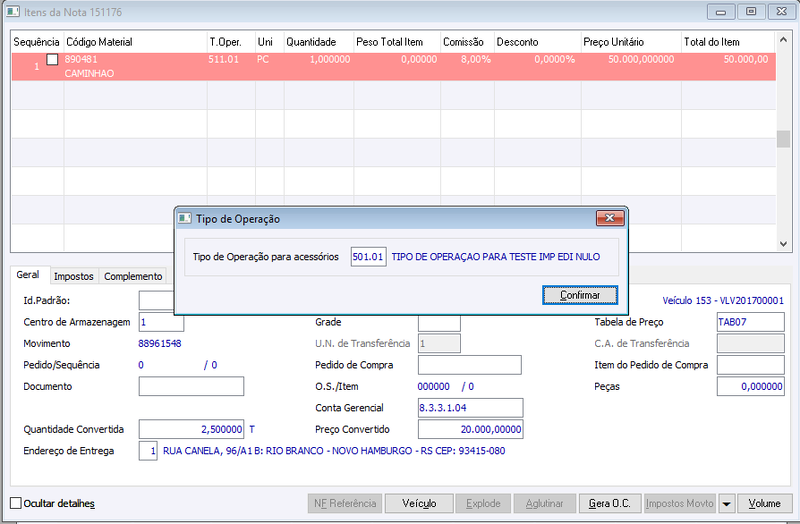800x524 pixels.
Task: Click the Pedido de Compra input field
Action: pos(470,365)
